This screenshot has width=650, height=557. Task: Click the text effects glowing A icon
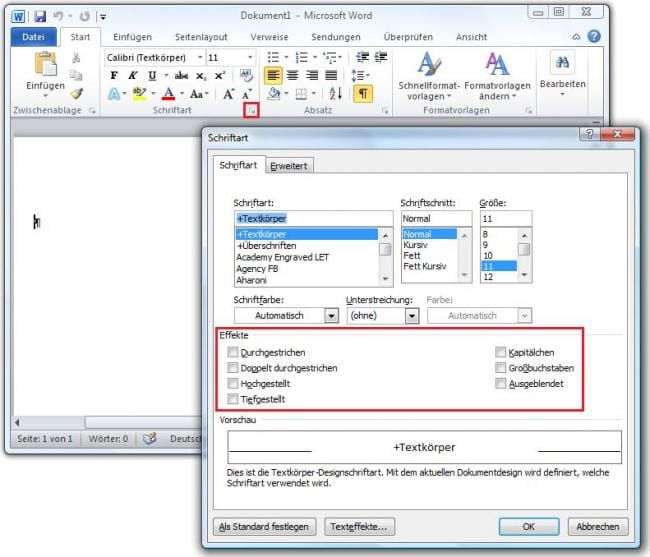pos(114,94)
